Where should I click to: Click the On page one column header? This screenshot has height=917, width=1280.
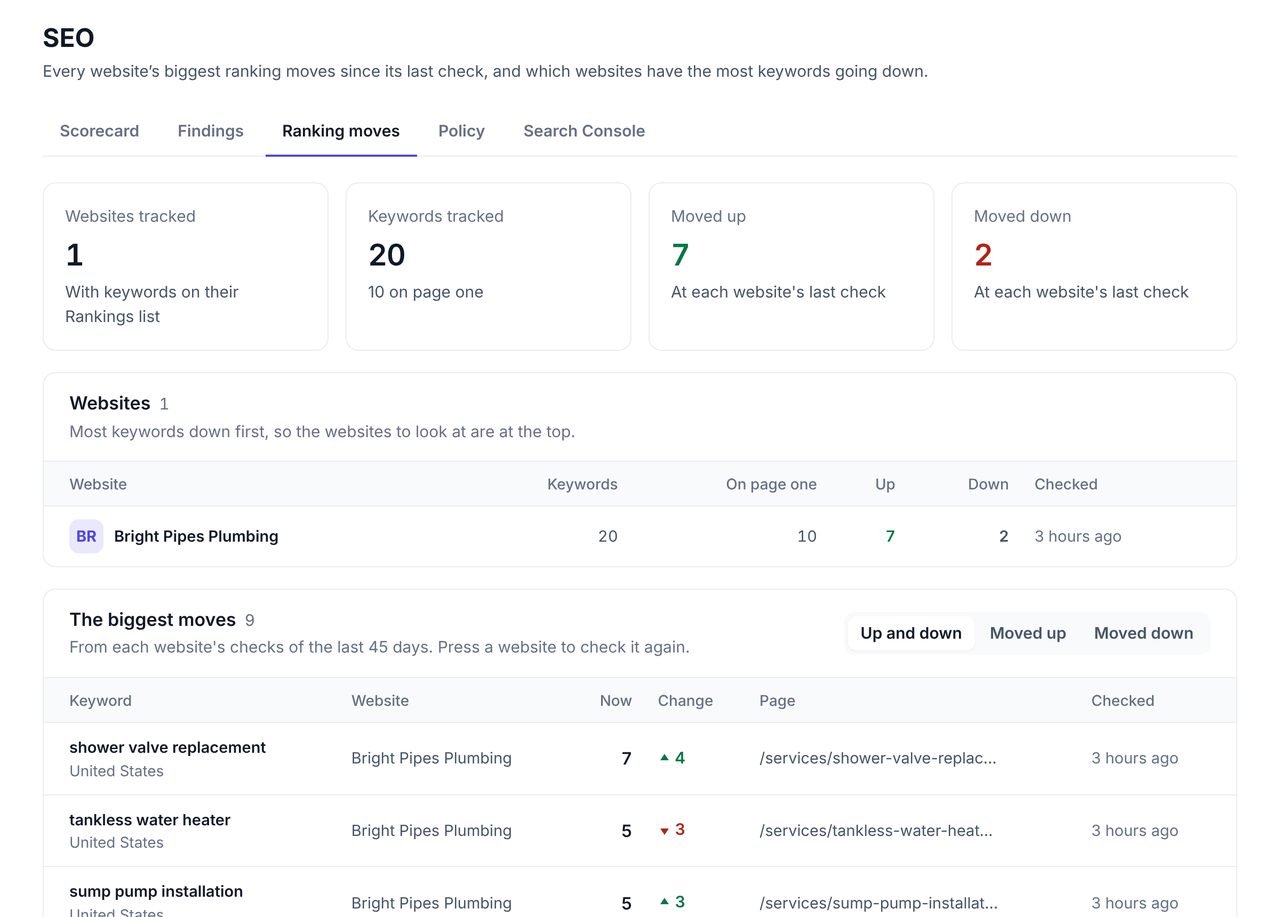[x=771, y=484]
